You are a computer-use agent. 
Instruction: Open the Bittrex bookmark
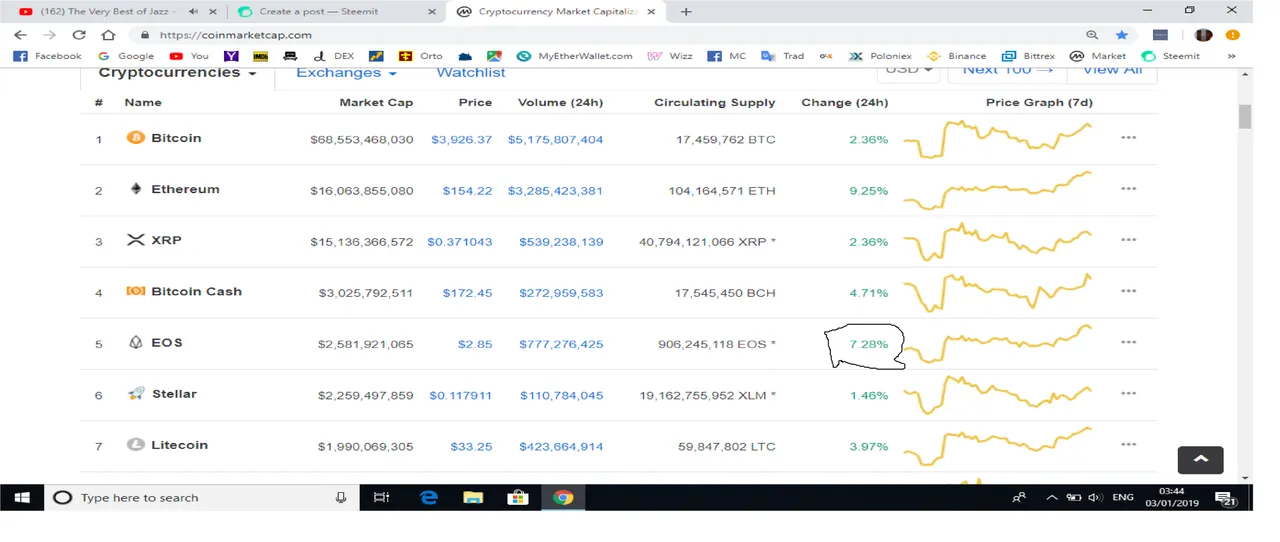click(x=1027, y=56)
